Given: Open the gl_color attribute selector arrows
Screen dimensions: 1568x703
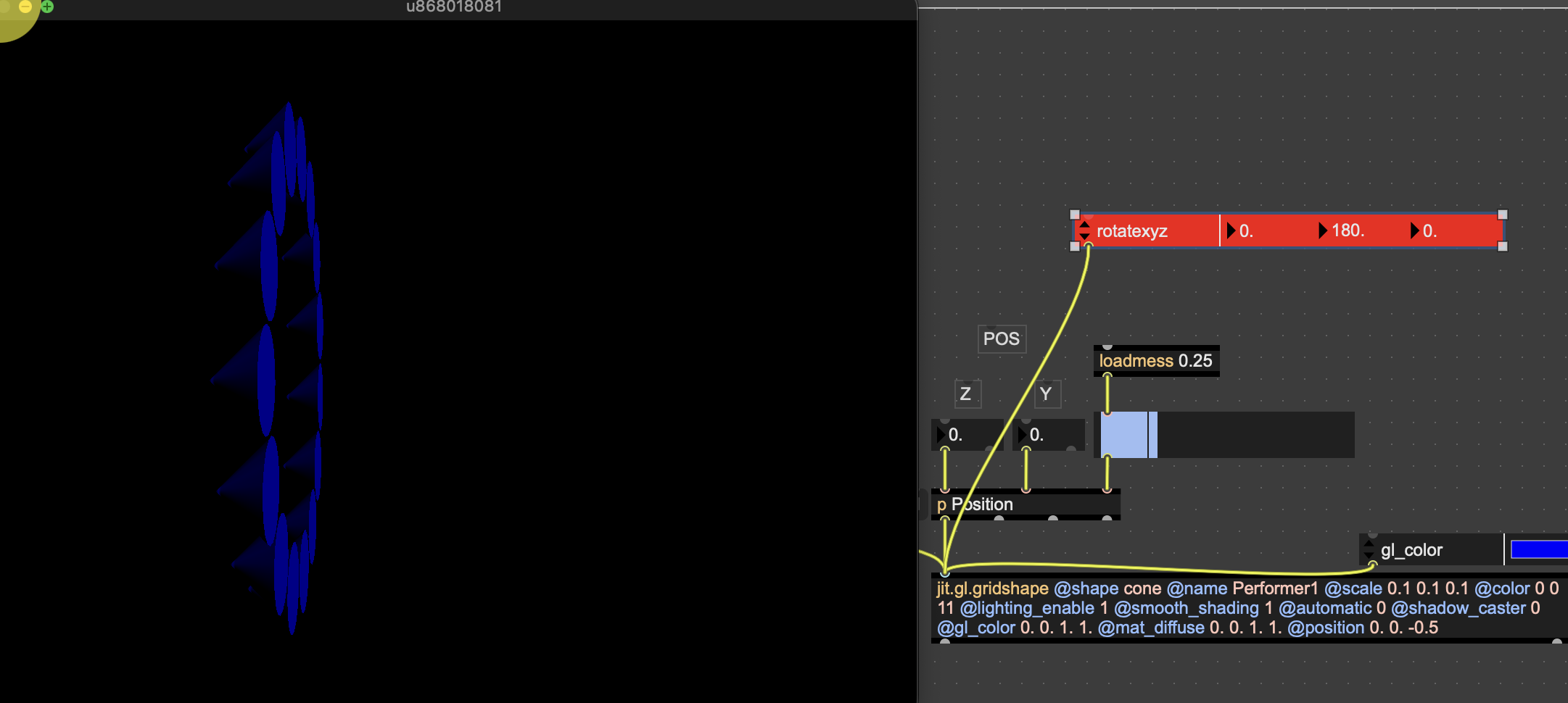Looking at the screenshot, I should (1369, 550).
